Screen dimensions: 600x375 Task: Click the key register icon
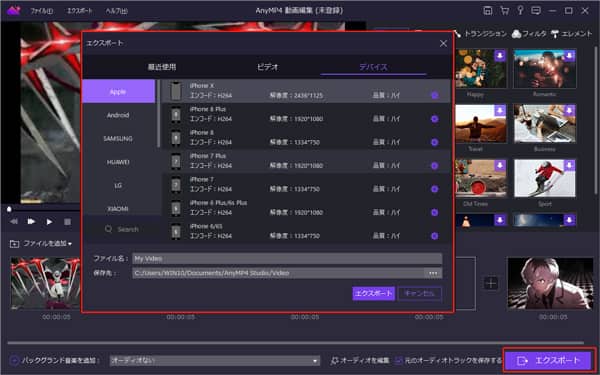click(x=520, y=10)
